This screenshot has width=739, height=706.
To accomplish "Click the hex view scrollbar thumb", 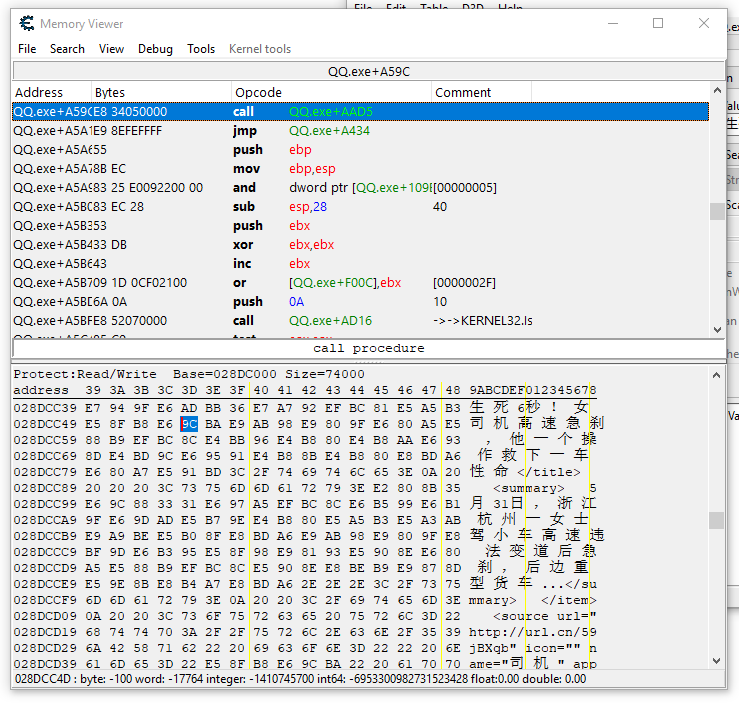I will pyautogui.click(x=716, y=520).
